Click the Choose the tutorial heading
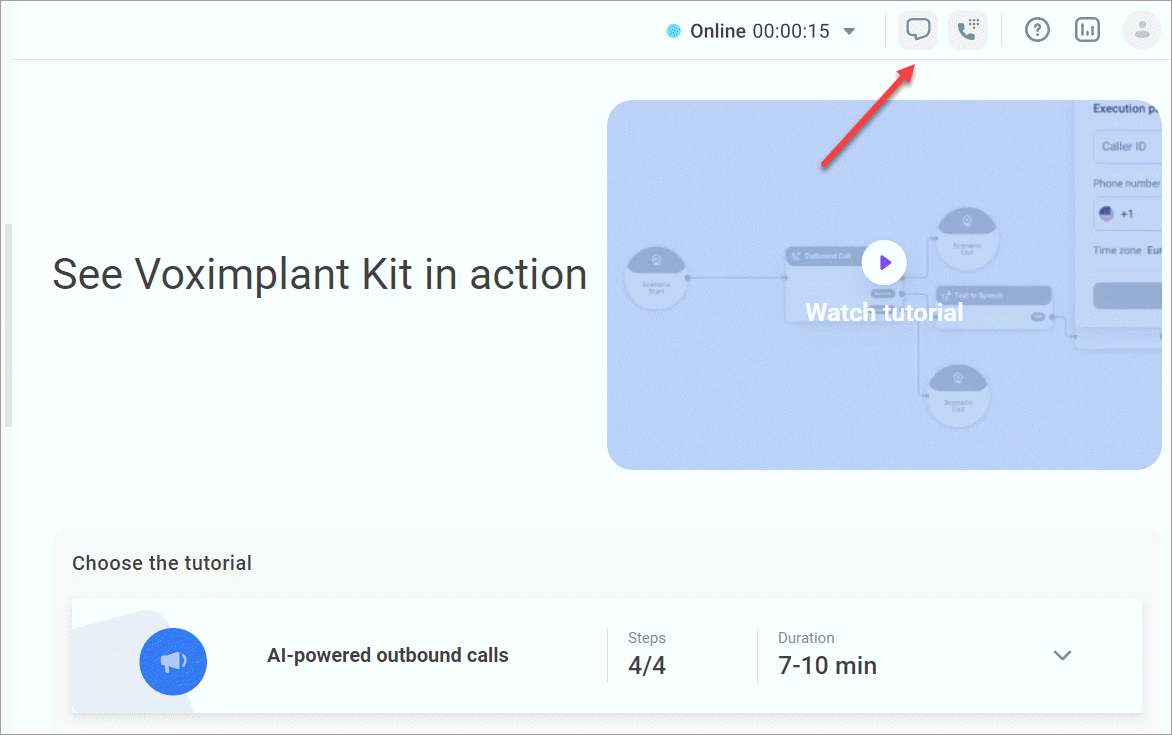The image size is (1172, 735). (162, 563)
